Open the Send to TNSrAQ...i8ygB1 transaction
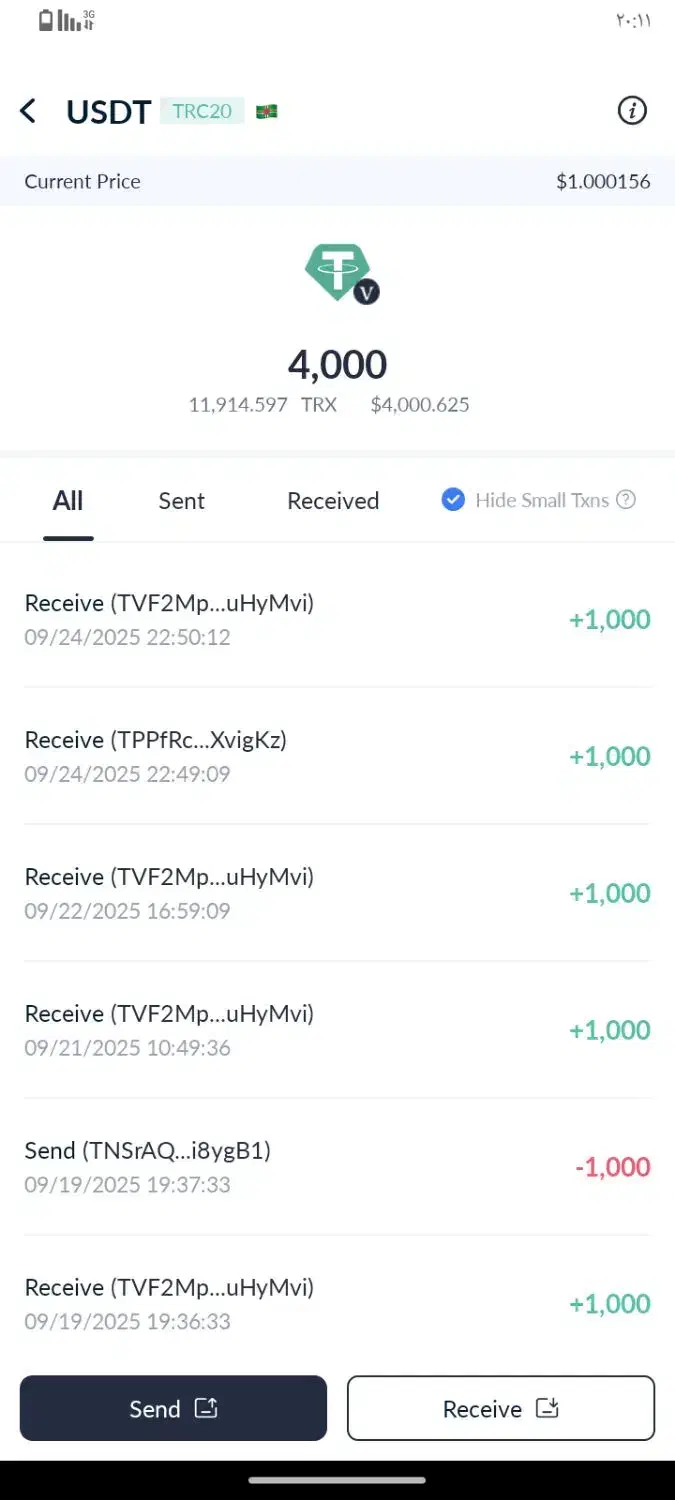 337,1167
